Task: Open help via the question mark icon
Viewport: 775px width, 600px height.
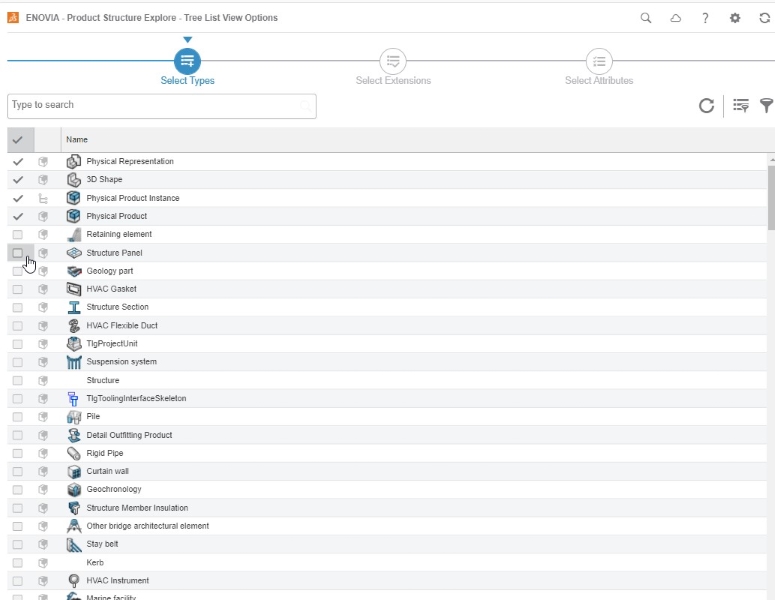Action: pyautogui.click(x=705, y=18)
